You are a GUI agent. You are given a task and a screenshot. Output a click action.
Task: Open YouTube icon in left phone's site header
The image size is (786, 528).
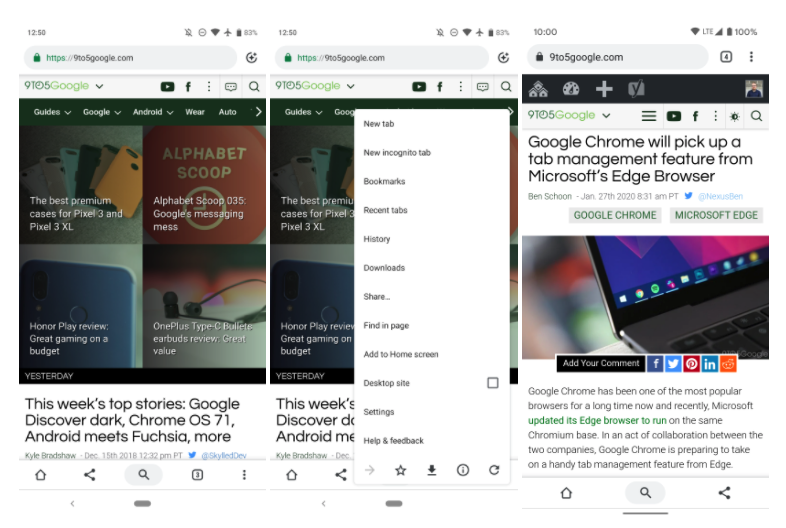pos(167,87)
